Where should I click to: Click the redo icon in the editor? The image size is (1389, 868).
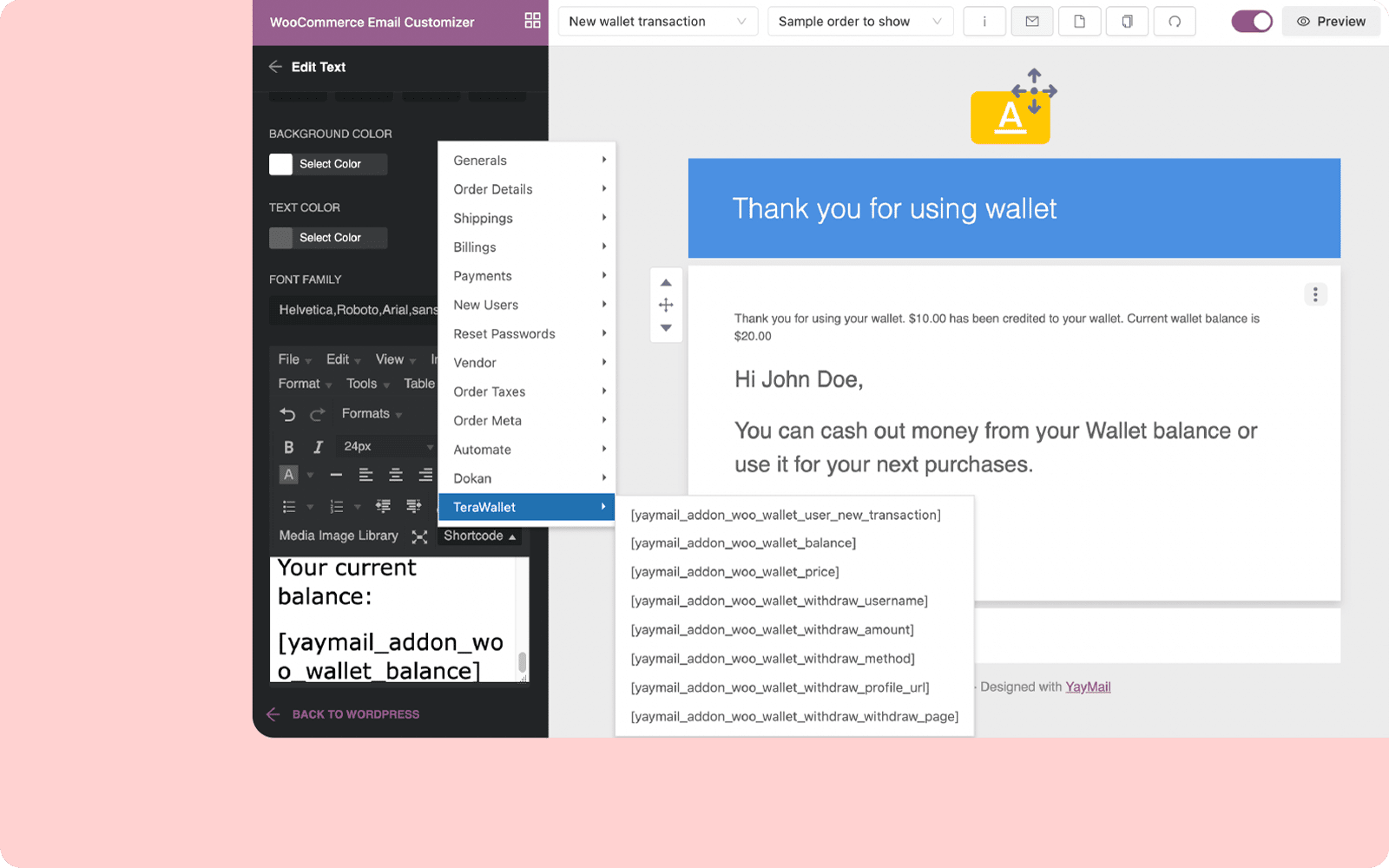coord(318,414)
